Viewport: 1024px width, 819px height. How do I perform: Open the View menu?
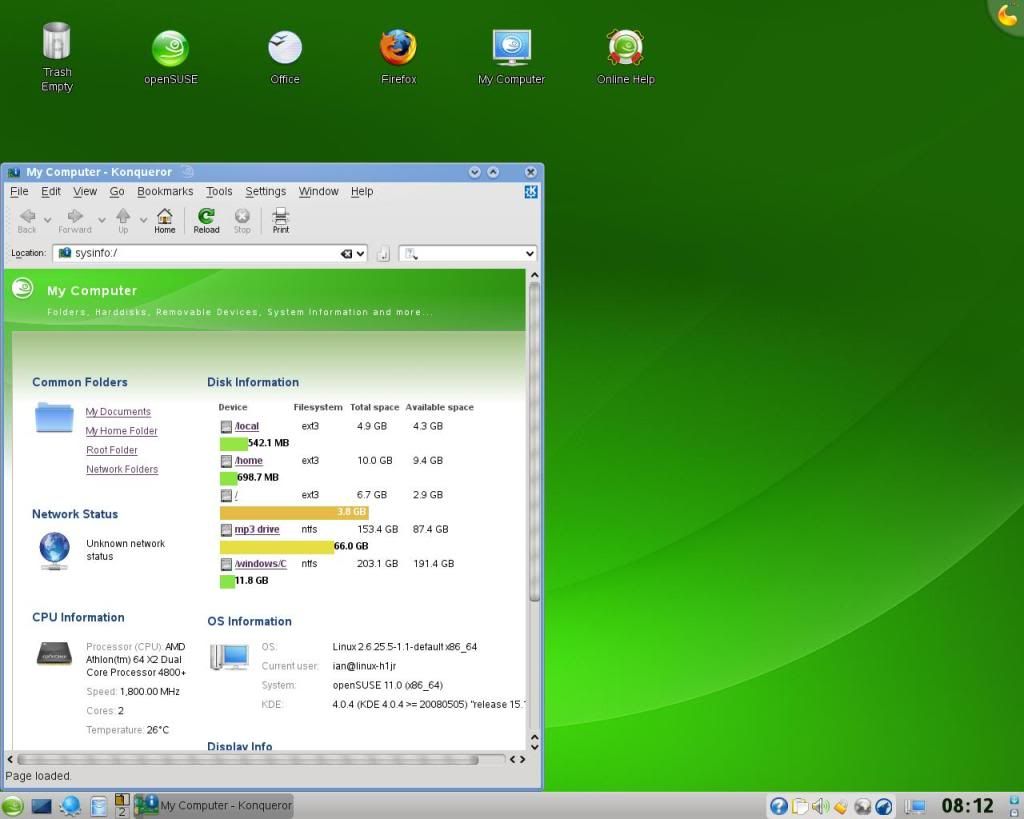click(85, 191)
